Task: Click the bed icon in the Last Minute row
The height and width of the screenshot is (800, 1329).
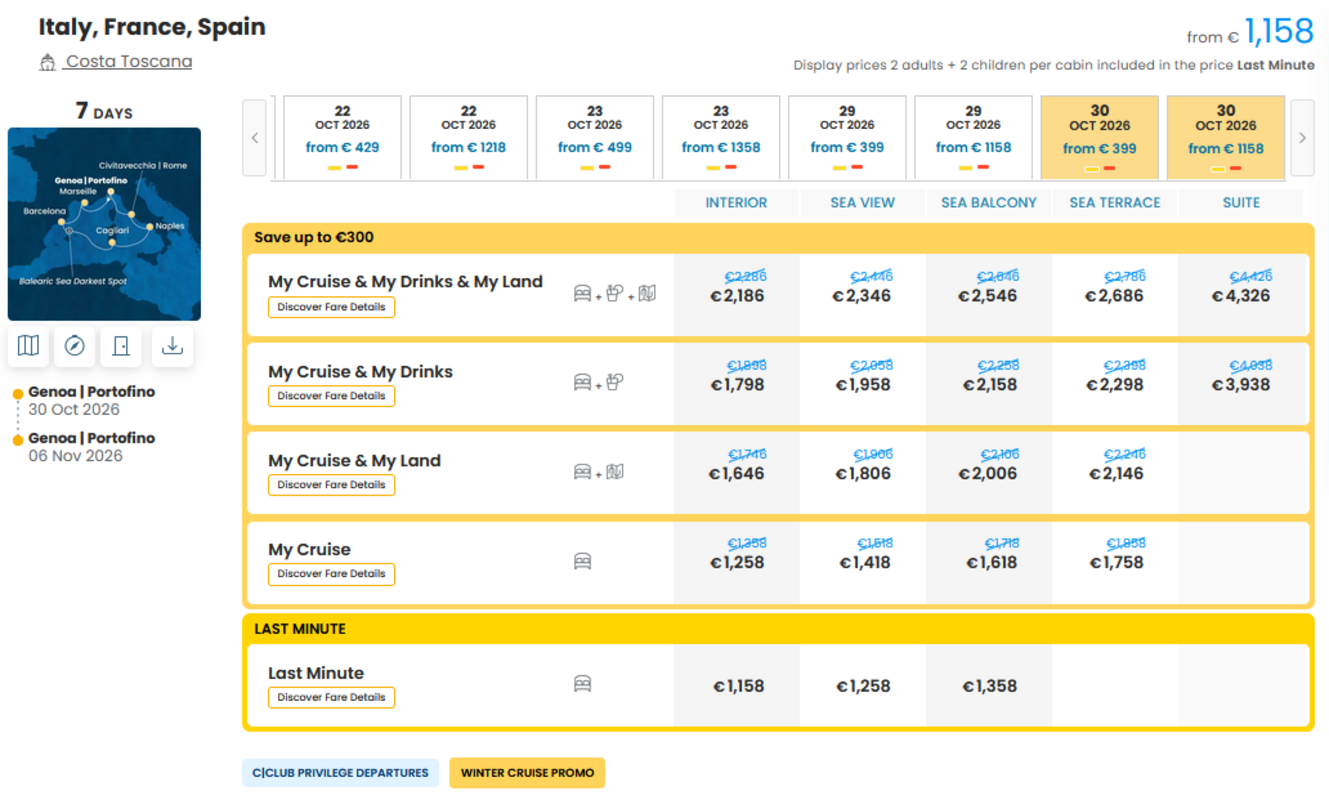Action: pos(582,684)
